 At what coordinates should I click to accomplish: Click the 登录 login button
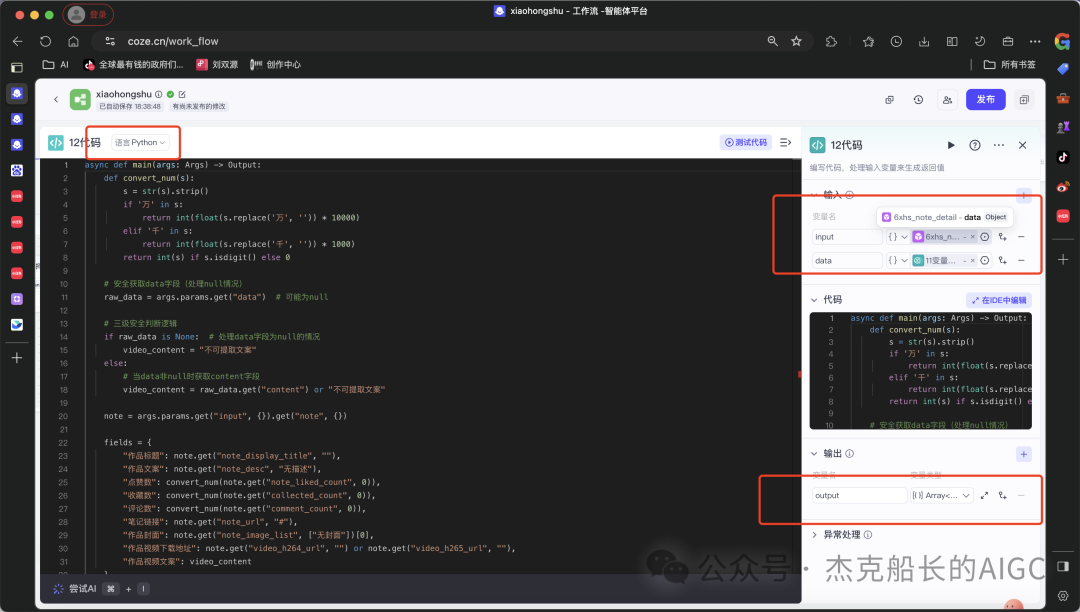click(x=88, y=14)
